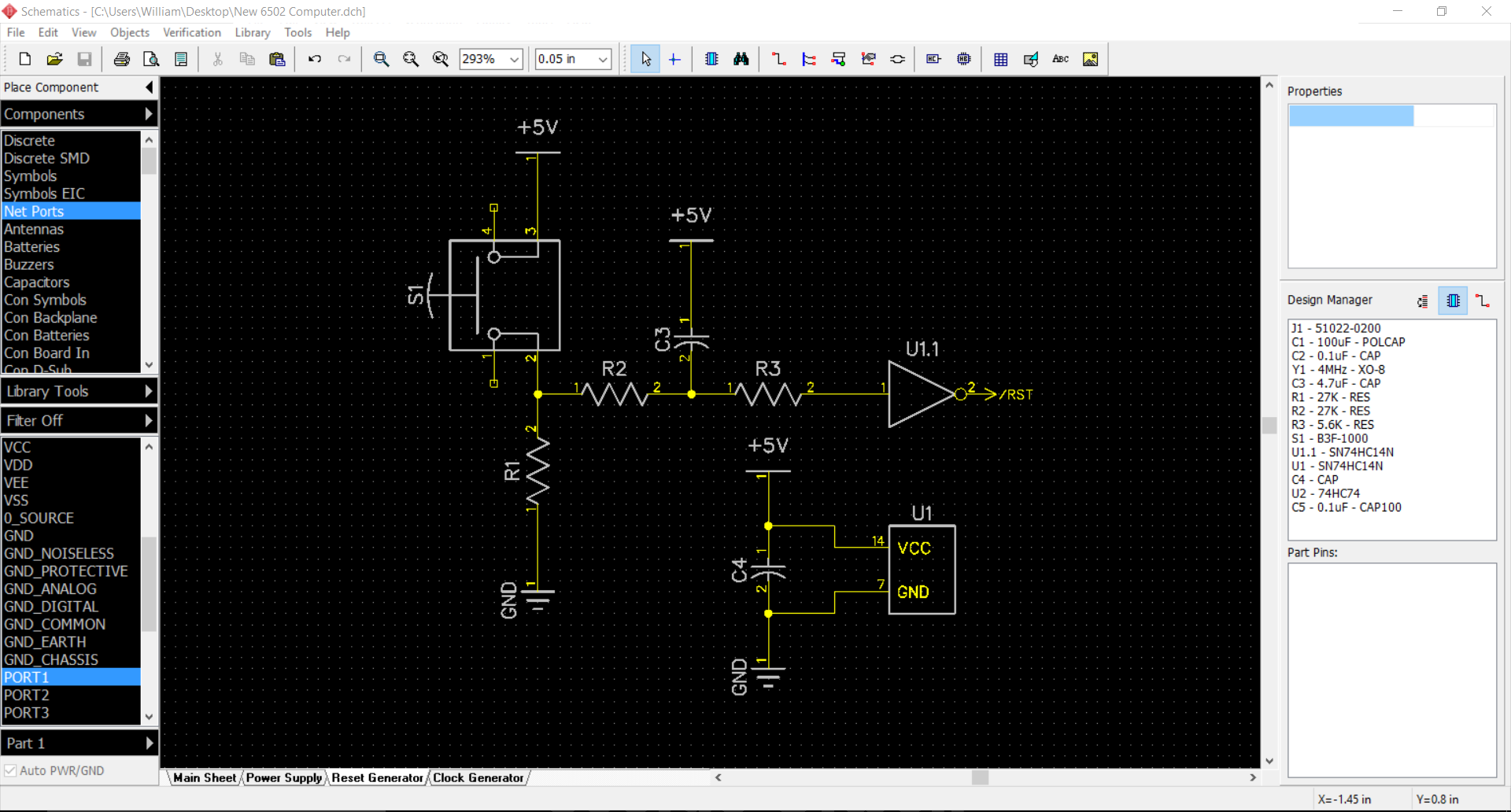Click the table tool icon
1511x812 pixels.
pyautogui.click(x=1000, y=59)
